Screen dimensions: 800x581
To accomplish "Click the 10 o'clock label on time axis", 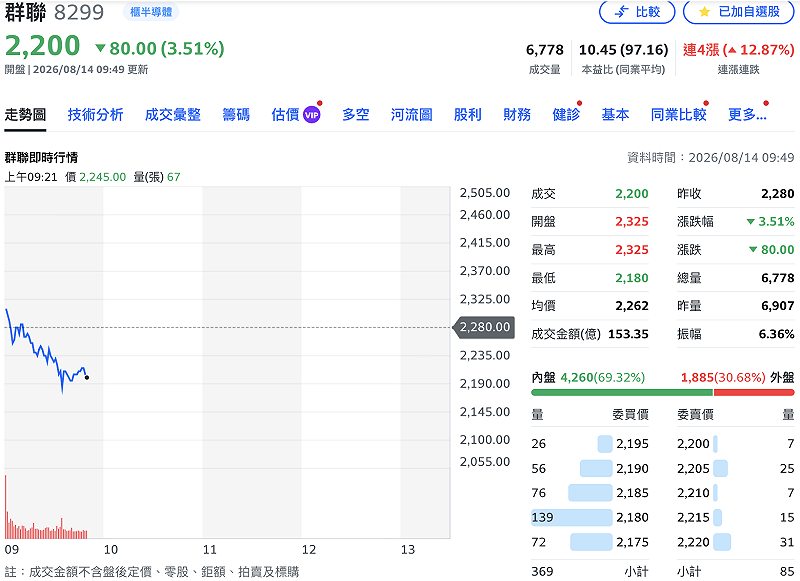I will click(111, 550).
